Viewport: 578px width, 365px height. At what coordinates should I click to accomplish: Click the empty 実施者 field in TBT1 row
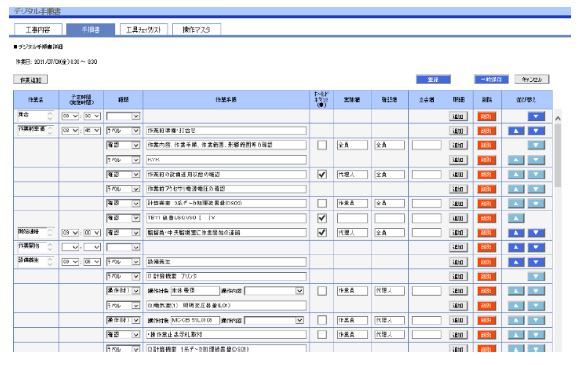pyautogui.click(x=352, y=218)
